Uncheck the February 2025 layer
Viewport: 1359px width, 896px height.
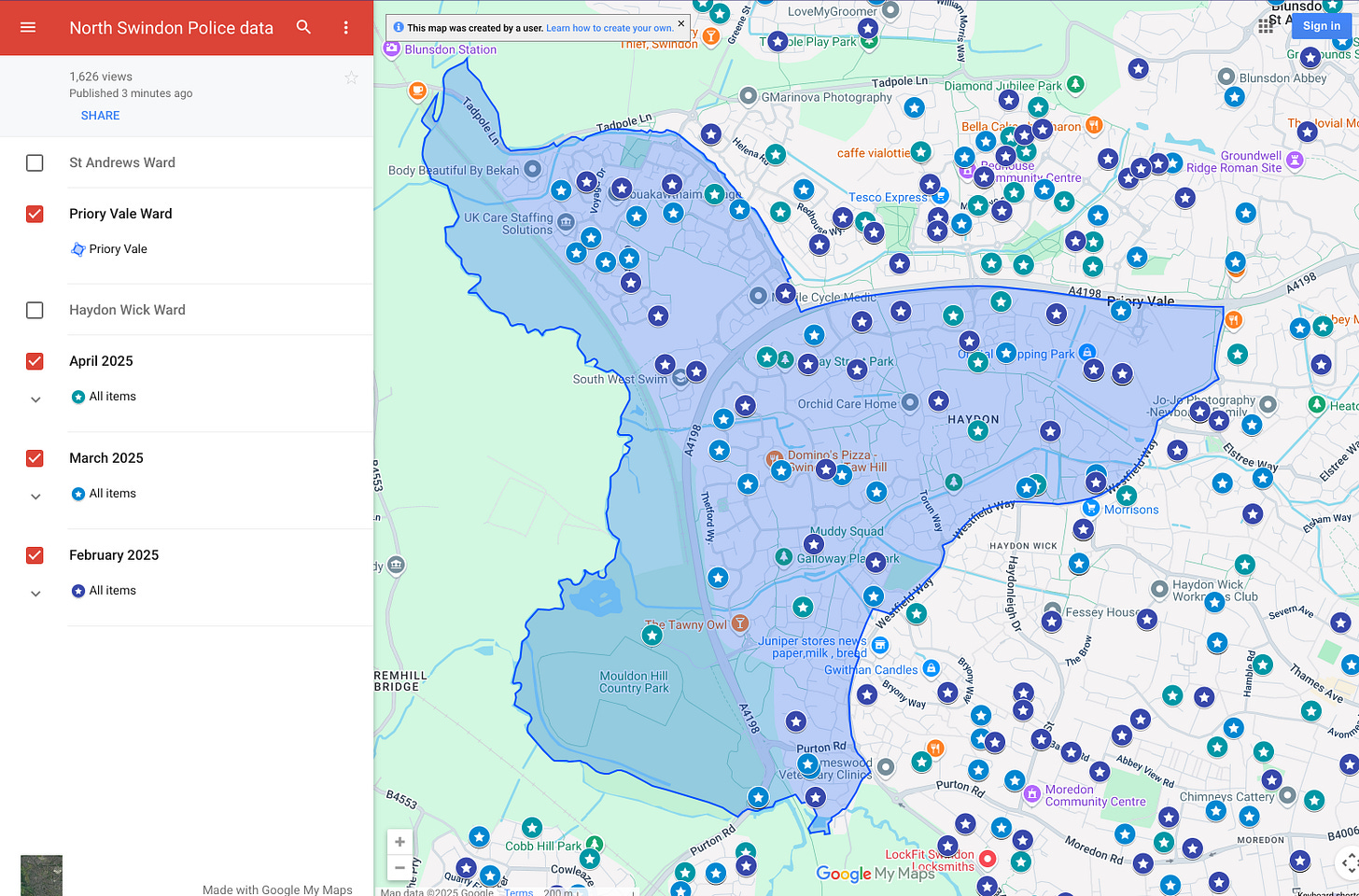[35, 555]
